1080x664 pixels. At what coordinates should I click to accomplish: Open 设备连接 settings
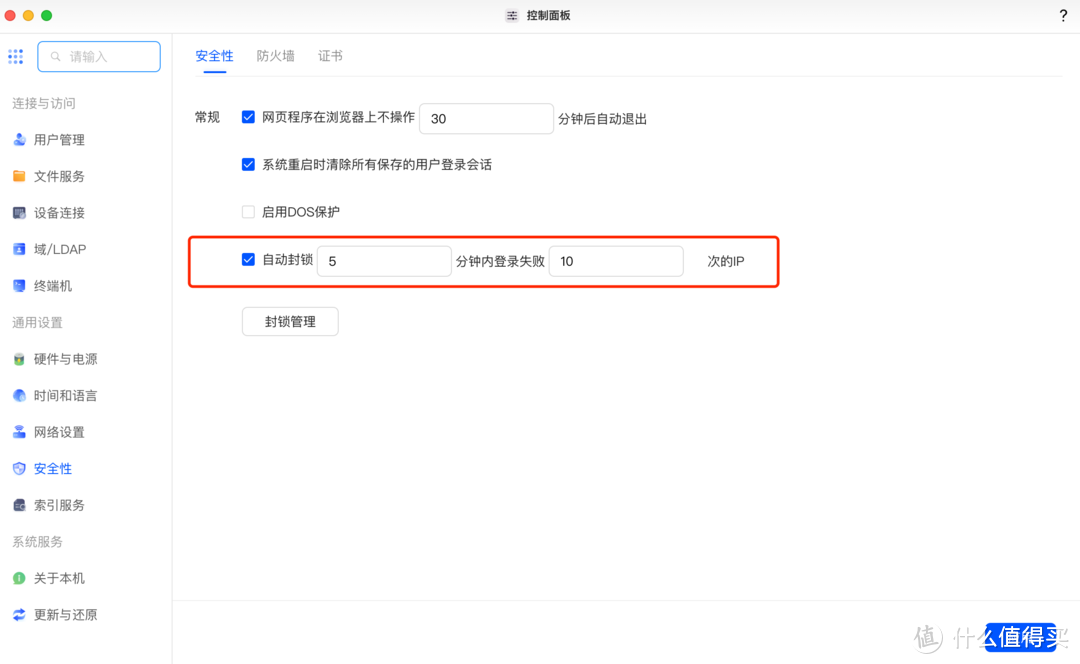point(60,212)
